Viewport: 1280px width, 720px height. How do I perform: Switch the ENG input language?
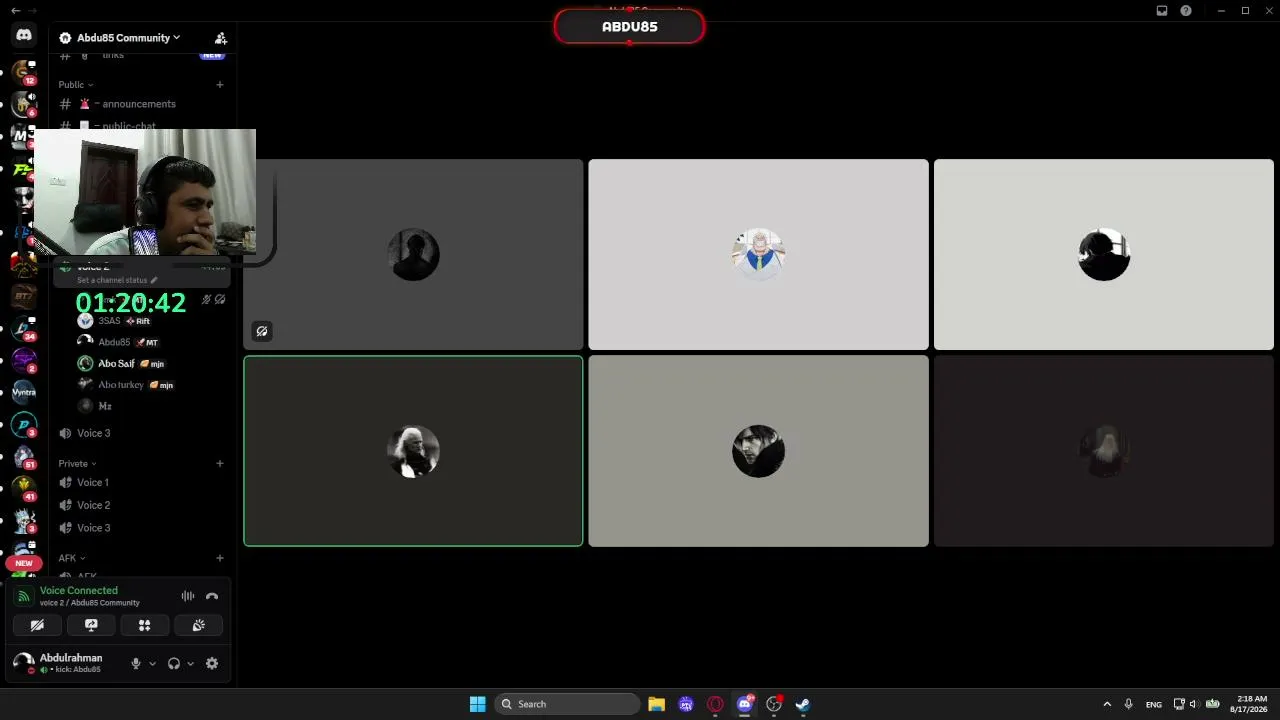(x=1154, y=704)
